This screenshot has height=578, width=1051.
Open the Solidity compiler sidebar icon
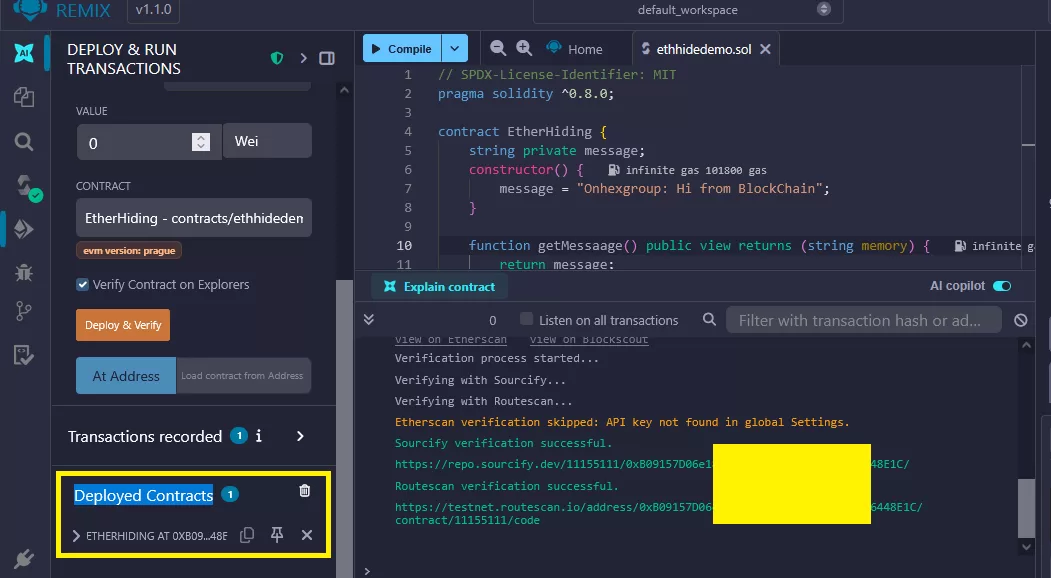pyautogui.click(x=24, y=185)
